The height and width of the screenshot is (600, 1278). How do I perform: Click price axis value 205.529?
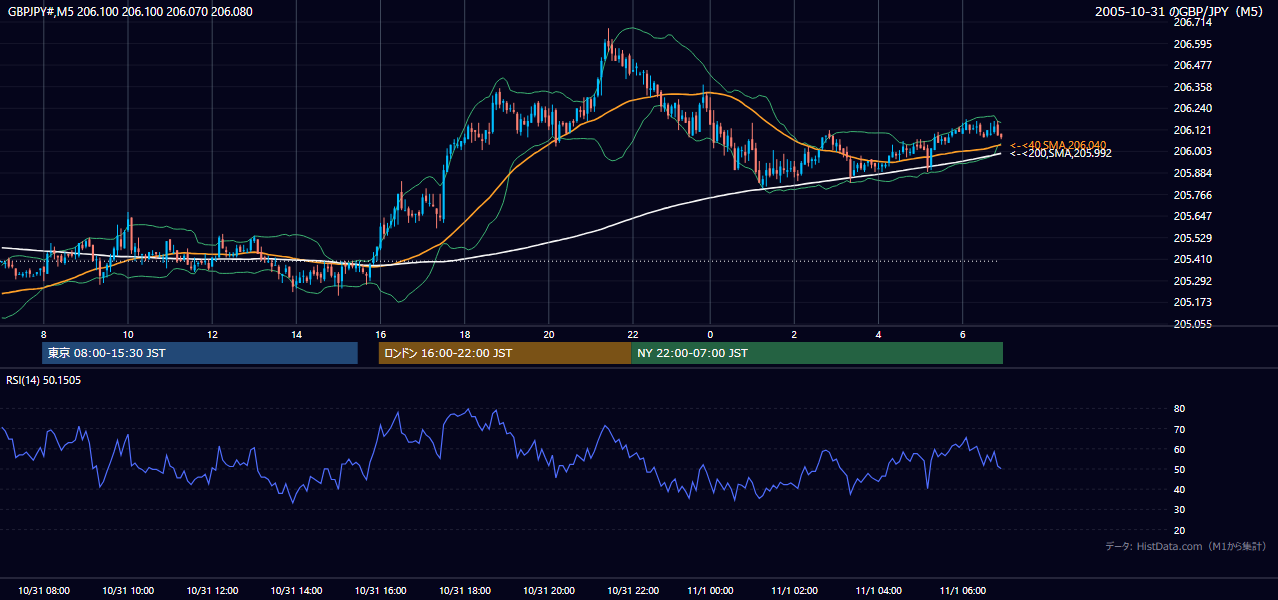pyautogui.click(x=1193, y=238)
